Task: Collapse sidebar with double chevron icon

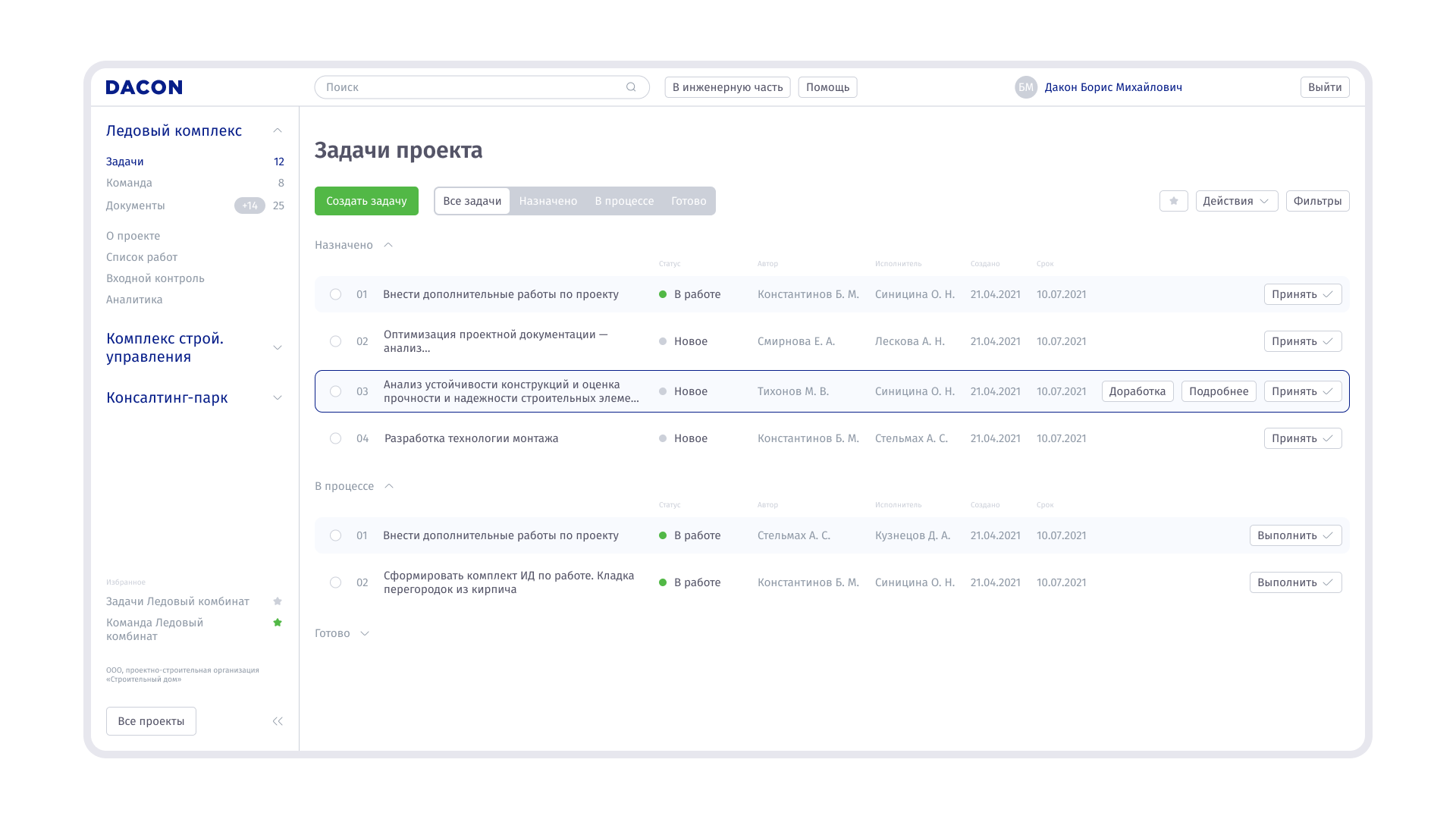Action: click(x=278, y=721)
